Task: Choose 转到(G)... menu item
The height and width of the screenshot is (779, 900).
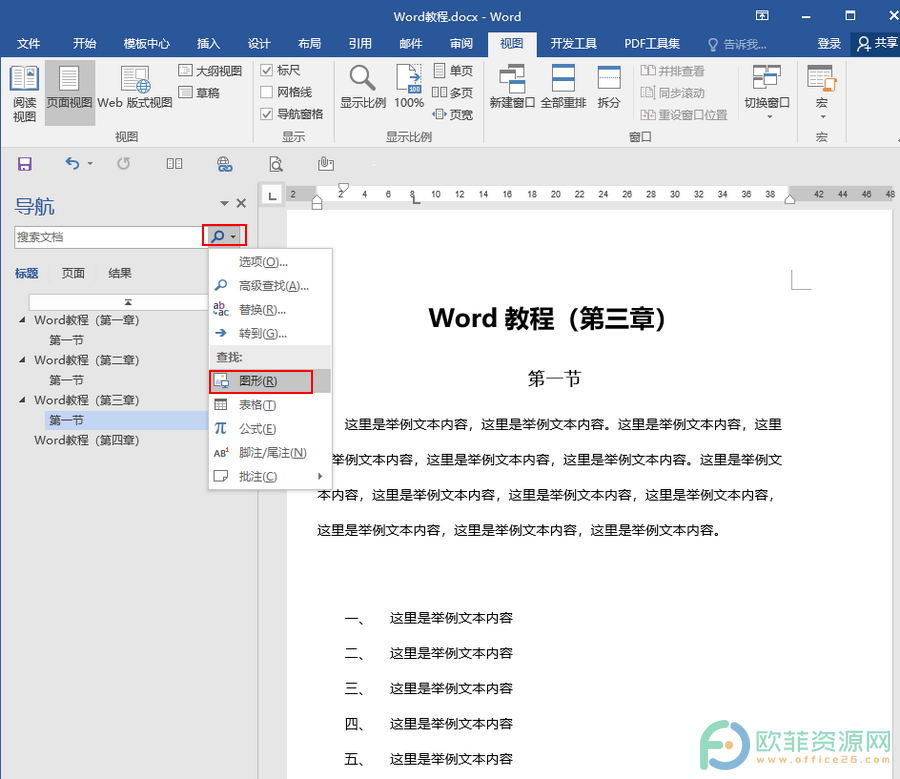Action: coord(270,334)
